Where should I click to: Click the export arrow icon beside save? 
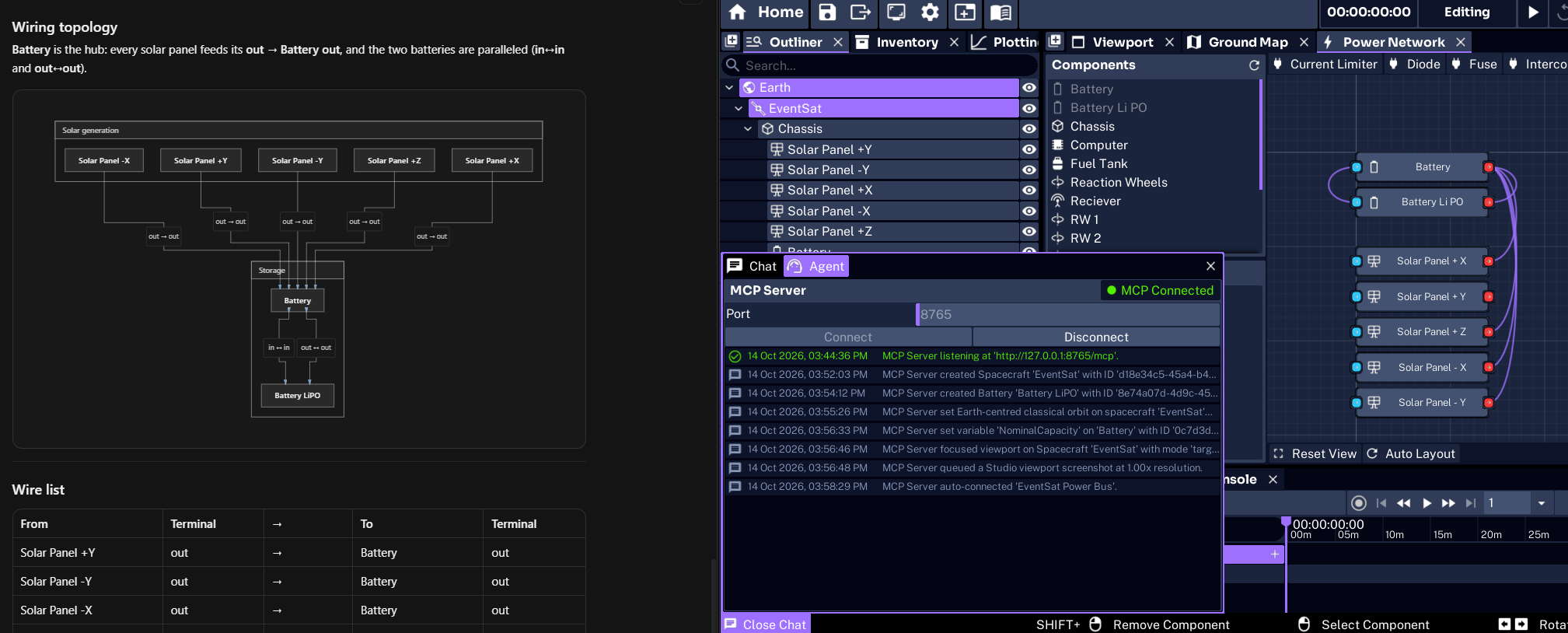pos(861,12)
